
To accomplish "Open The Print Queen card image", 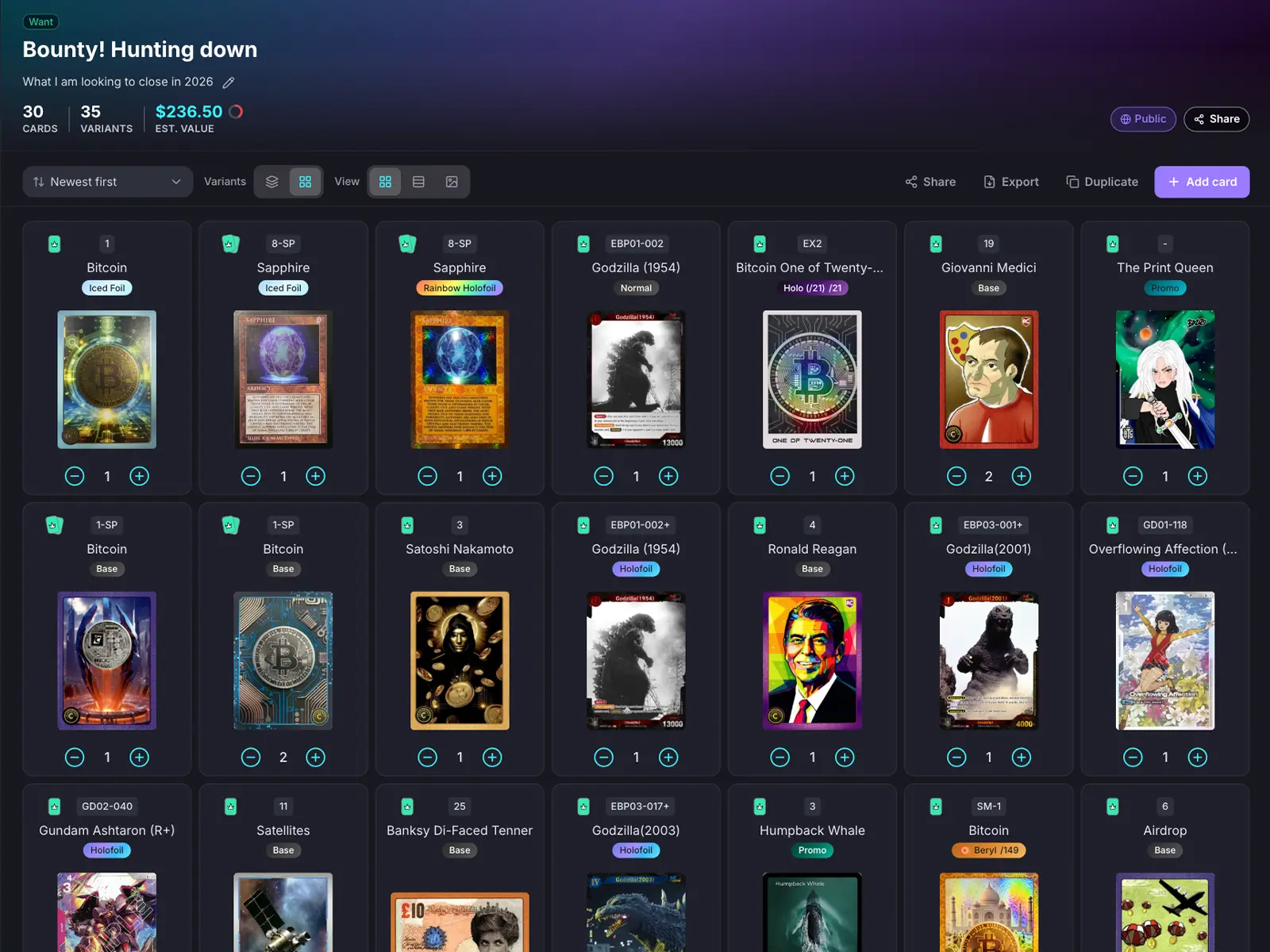I will coord(1165,379).
